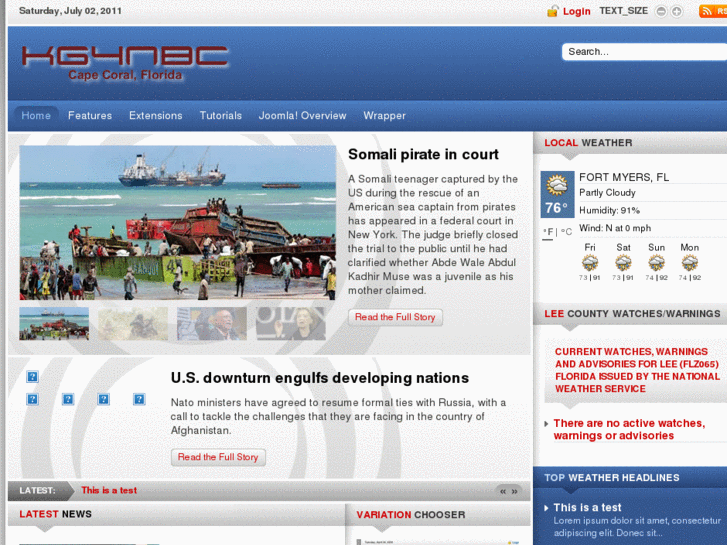
Task: Read the full Somali pirate story
Action: [x=395, y=317]
